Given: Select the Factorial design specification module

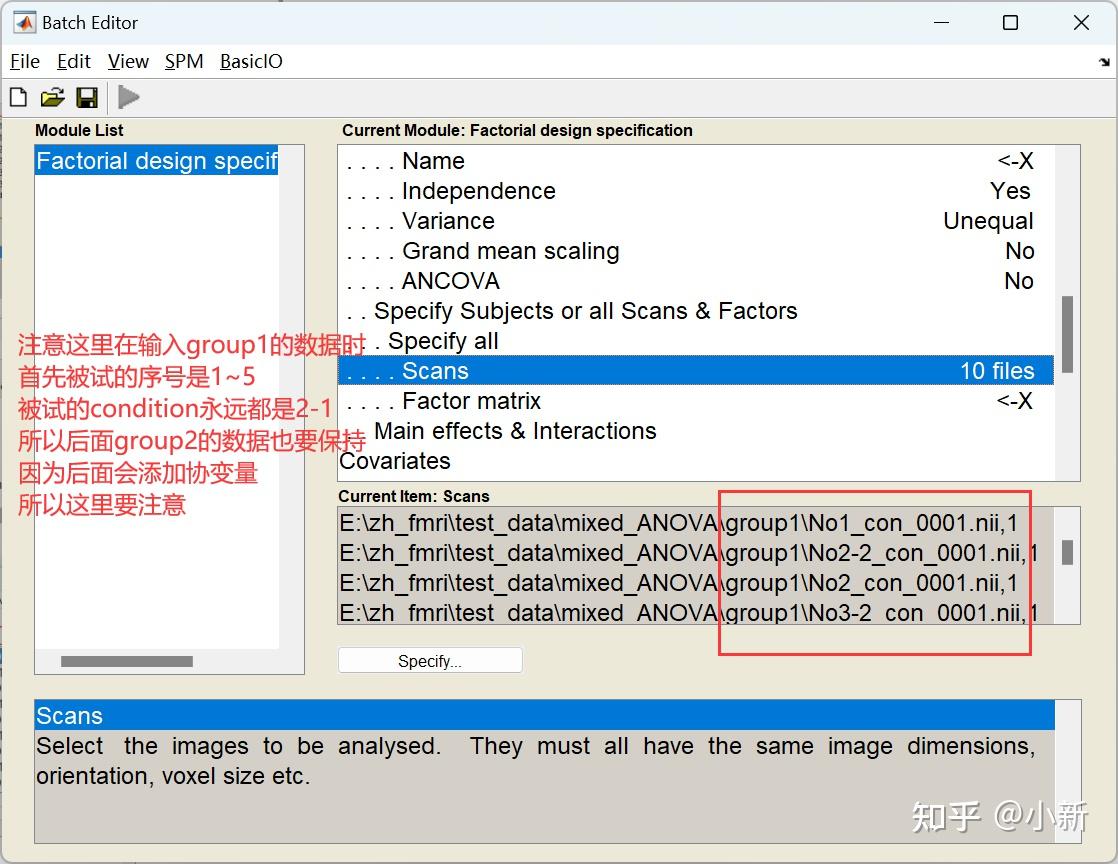Looking at the screenshot, I should tap(157, 160).
